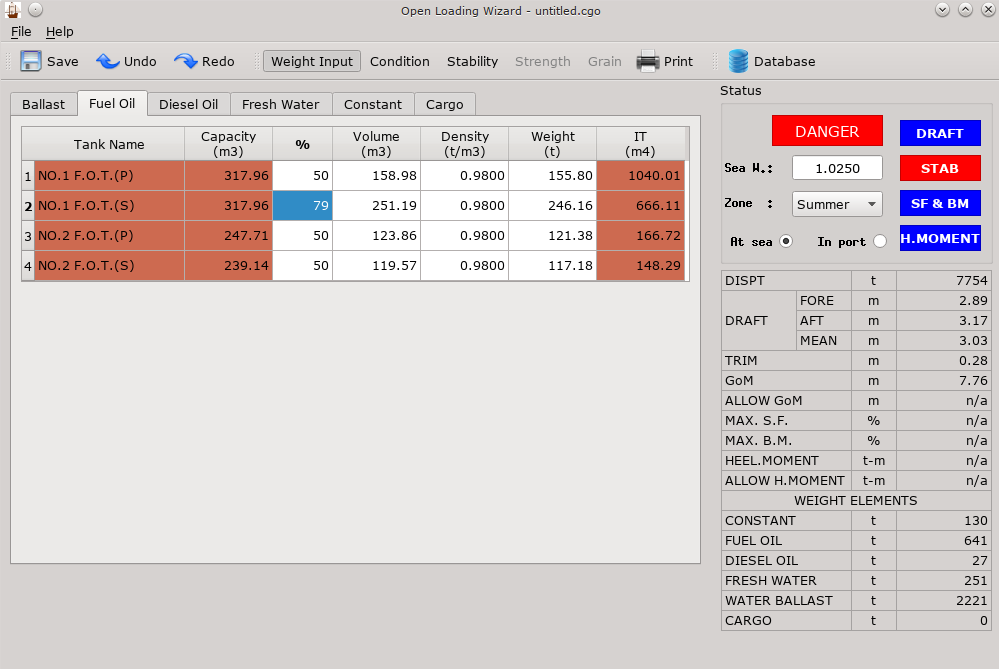This screenshot has width=999, height=669.
Task: Open the Stability view in toolbar
Action: point(472,61)
